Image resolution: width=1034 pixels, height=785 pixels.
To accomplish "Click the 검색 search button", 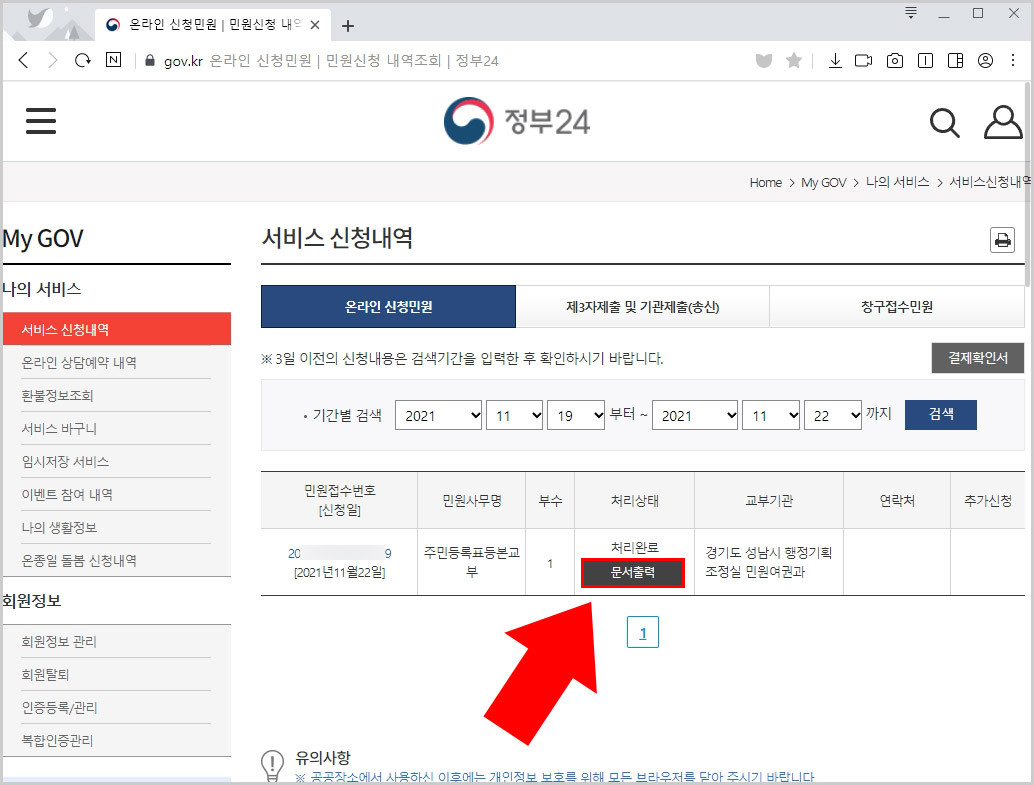I will (x=940, y=415).
